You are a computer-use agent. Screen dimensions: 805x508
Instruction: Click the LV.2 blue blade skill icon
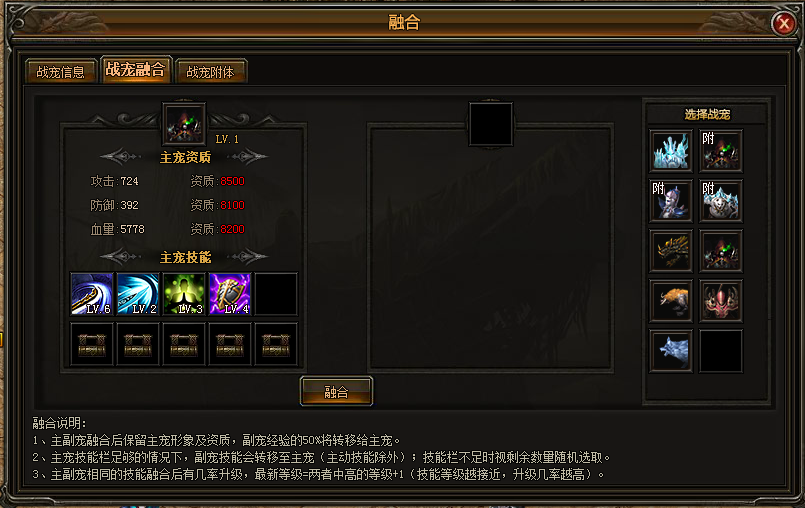tap(138, 294)
